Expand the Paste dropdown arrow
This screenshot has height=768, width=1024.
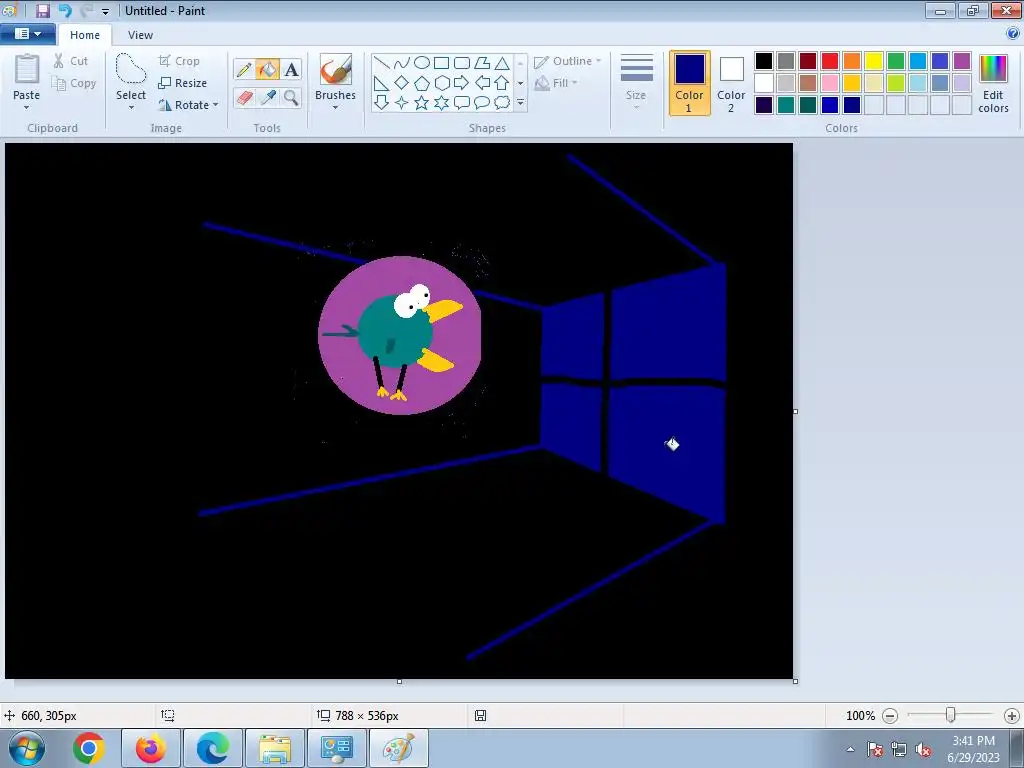[x=26, y=107]
